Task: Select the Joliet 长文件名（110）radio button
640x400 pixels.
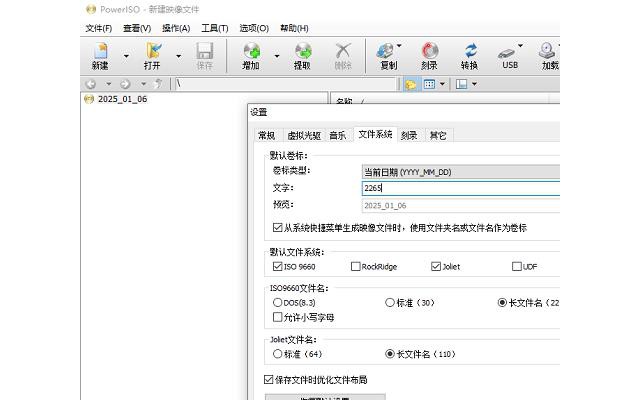Action: 390,354
